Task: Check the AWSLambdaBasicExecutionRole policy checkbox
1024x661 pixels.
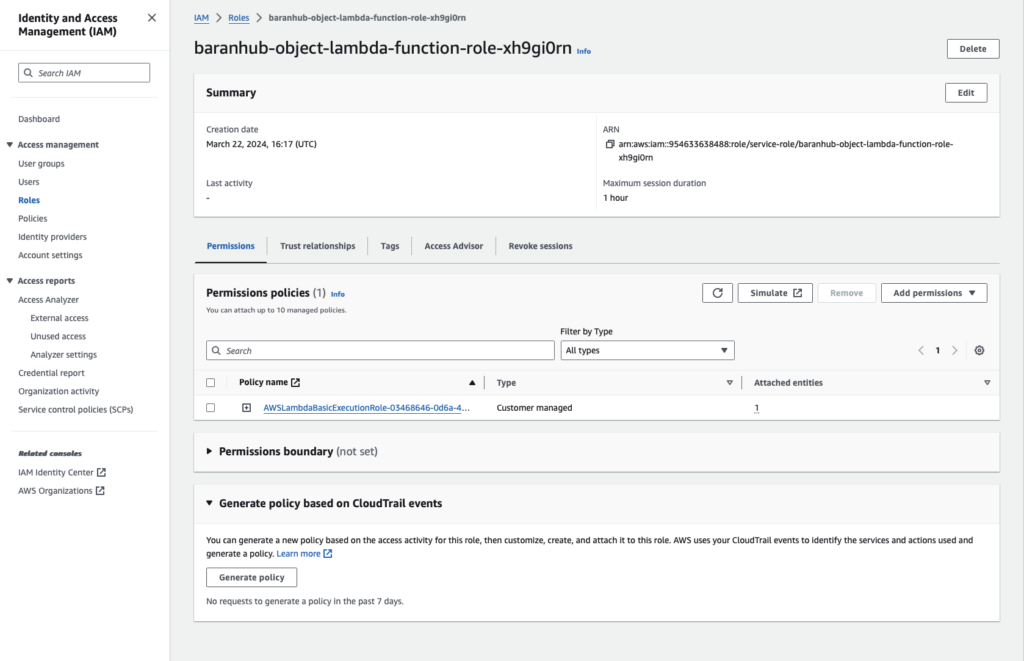Action: pyautogui.click(x=210, y=408)
